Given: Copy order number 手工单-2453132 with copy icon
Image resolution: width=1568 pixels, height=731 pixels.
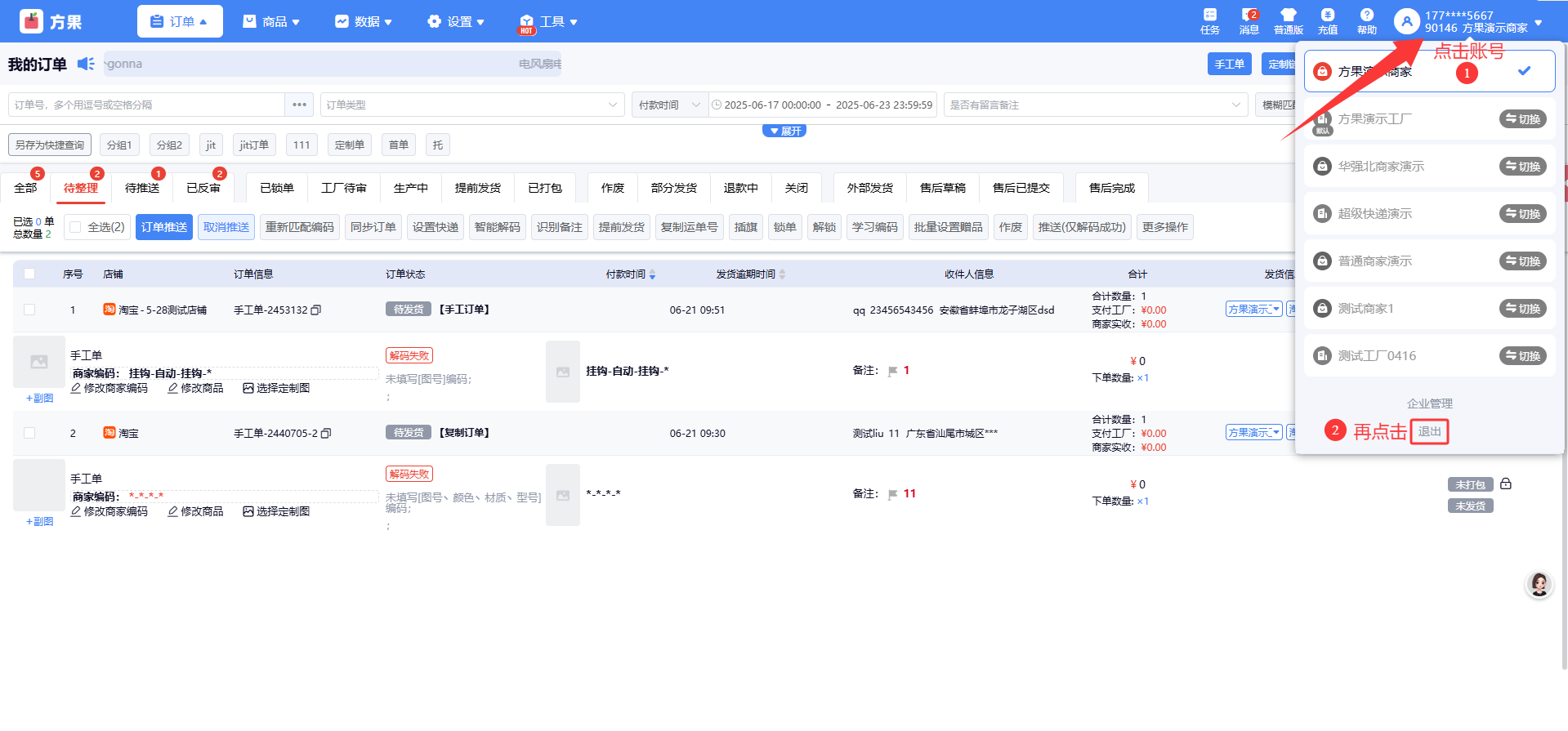Looking at the screenshot, I should tap(316, 310).
